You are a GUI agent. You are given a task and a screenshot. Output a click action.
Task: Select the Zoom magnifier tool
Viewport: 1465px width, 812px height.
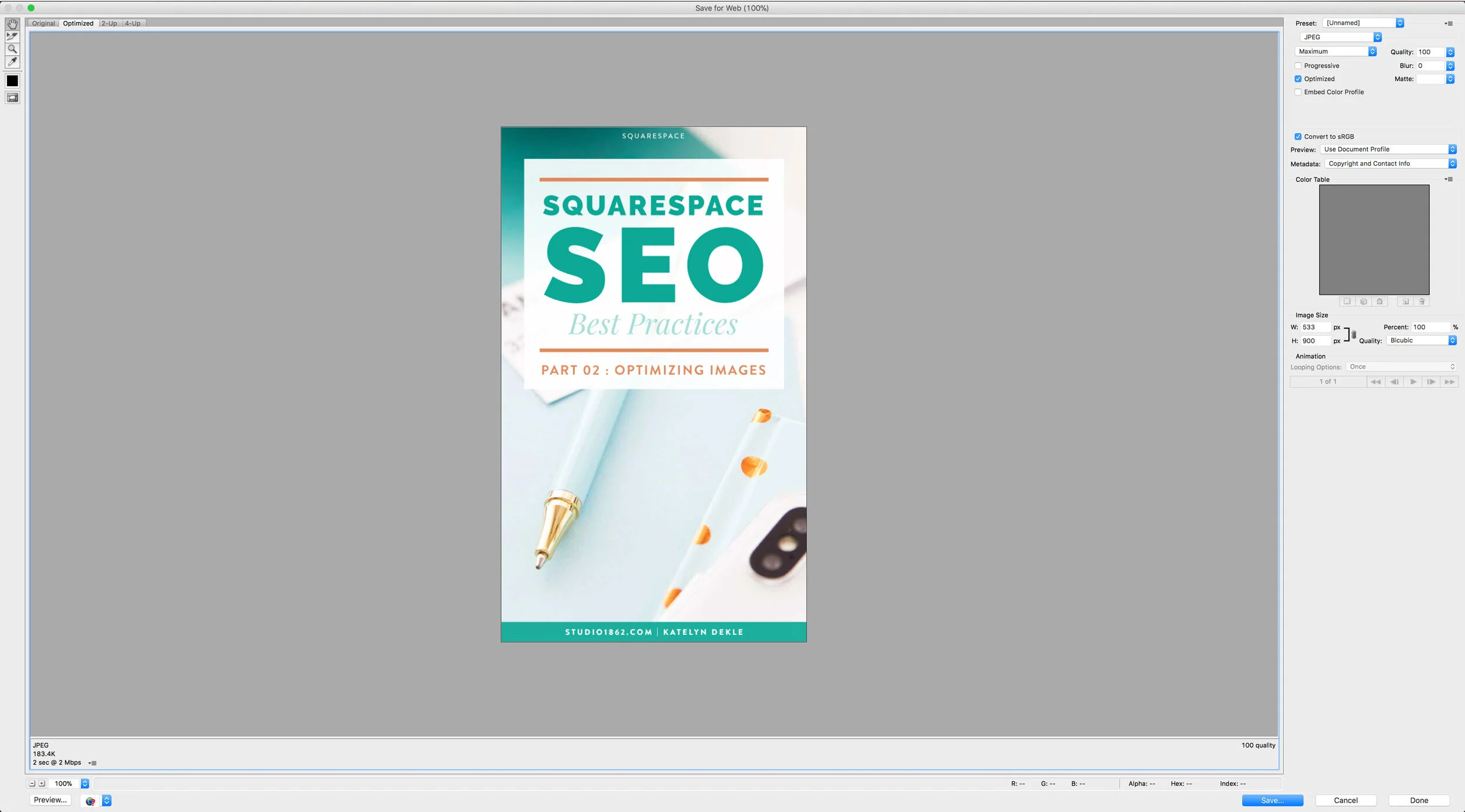point(12,49)
